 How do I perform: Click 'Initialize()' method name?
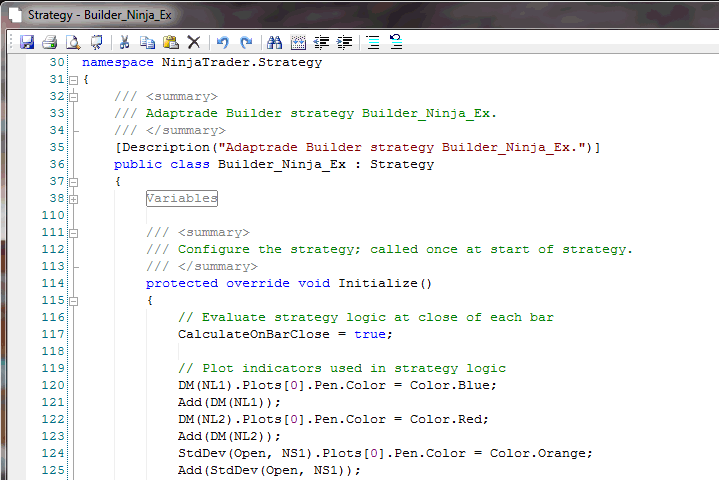click(x=385, y=283)
